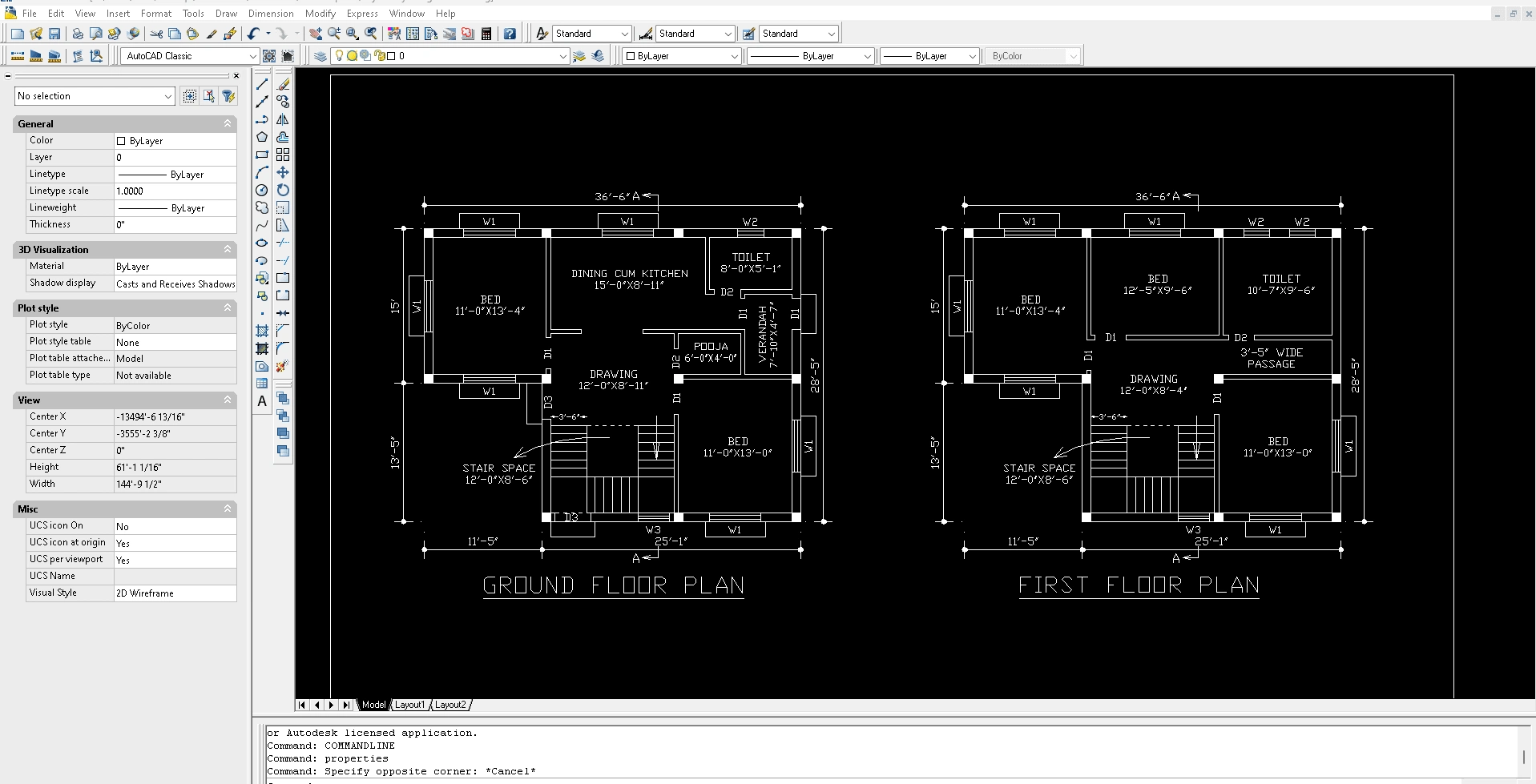Click the Workspace Settings gear icon
The width and height of the screenshot is (1536, 784).
tap(269, 56)
